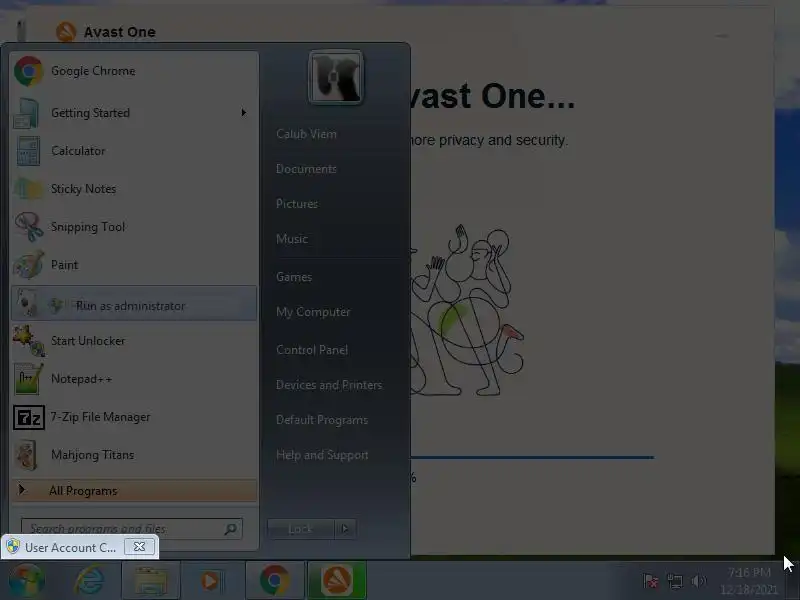The image size is (800, 600).
Task: Click the Search programs and files box
Action: [132, 529]
